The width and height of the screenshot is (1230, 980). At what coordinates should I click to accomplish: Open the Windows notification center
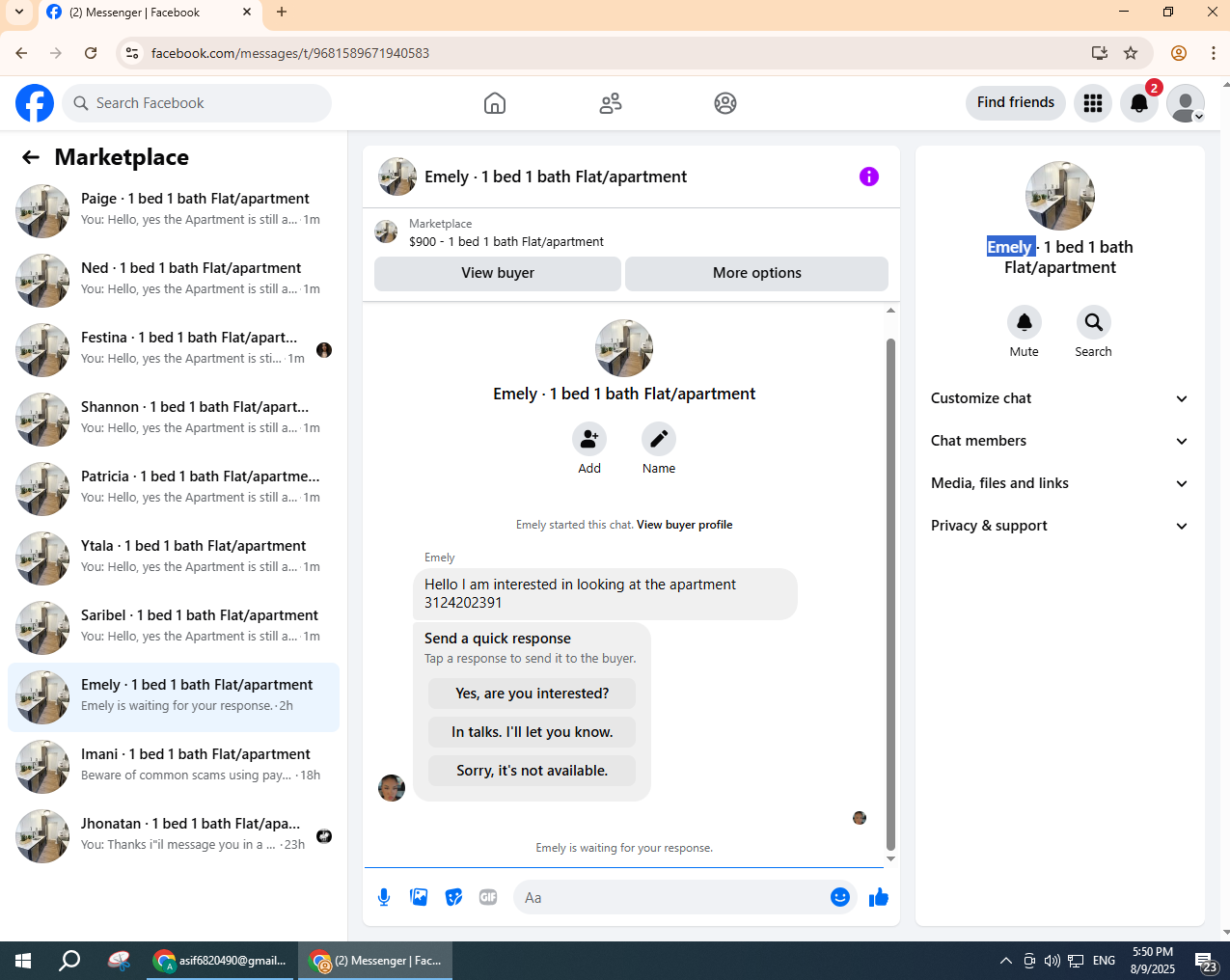pyautogui.click(x=1206, y=961)
